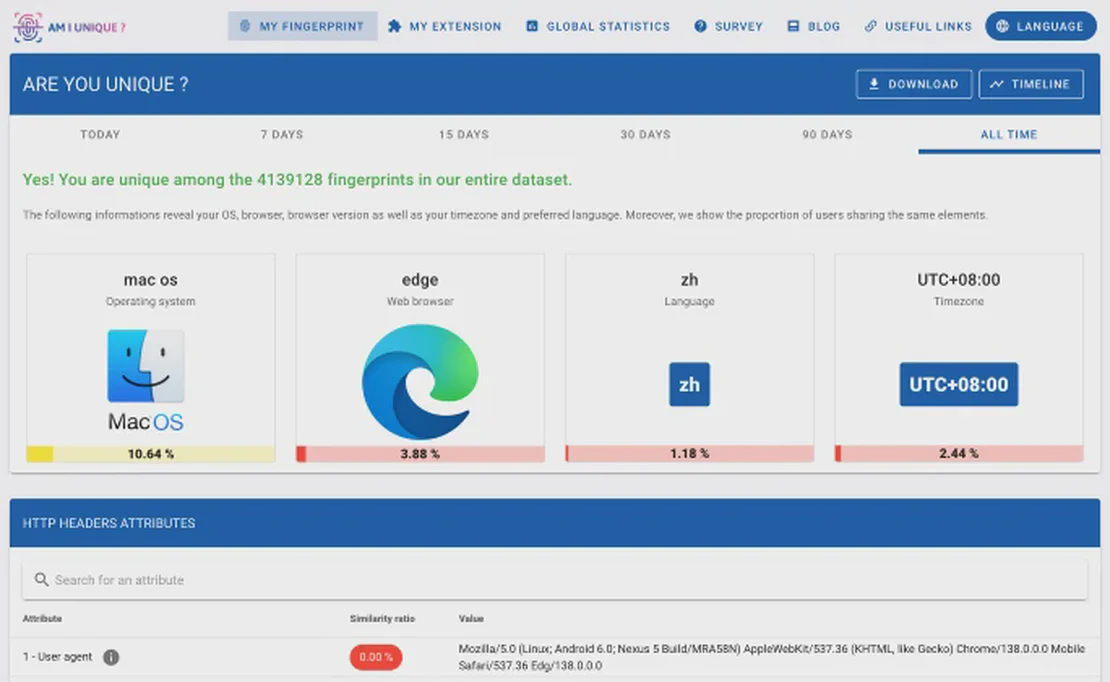Open the Useful Links page
The image size is (1110, 682).
point(918,26)
